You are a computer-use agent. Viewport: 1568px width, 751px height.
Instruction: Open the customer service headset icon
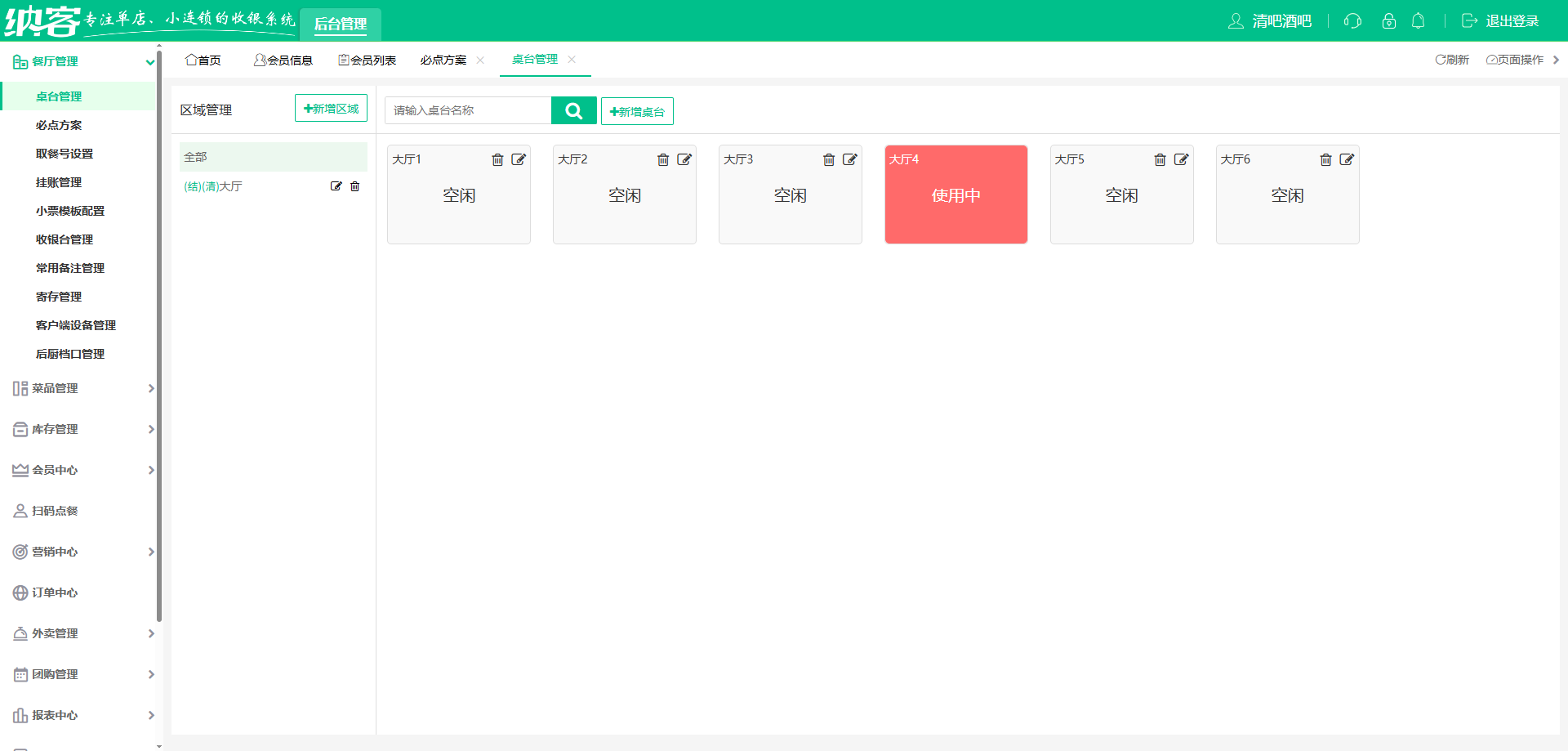tap(1352, 21)
